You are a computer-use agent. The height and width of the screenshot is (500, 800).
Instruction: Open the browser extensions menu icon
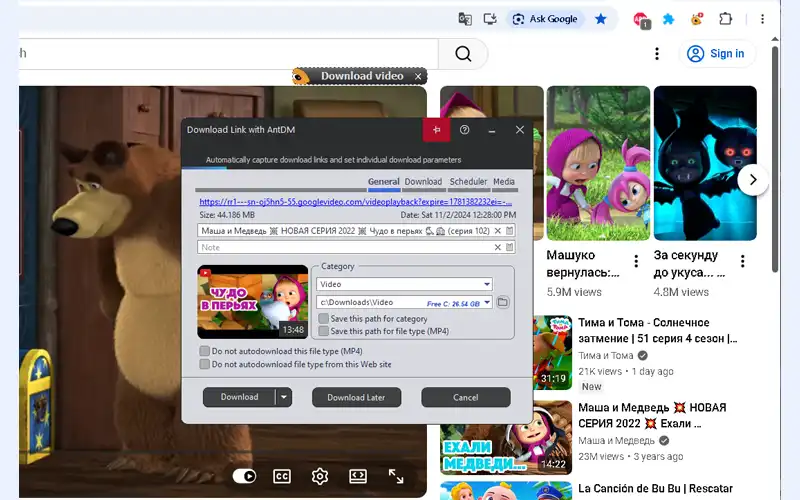pyautogui.click(x=725, y=19)
